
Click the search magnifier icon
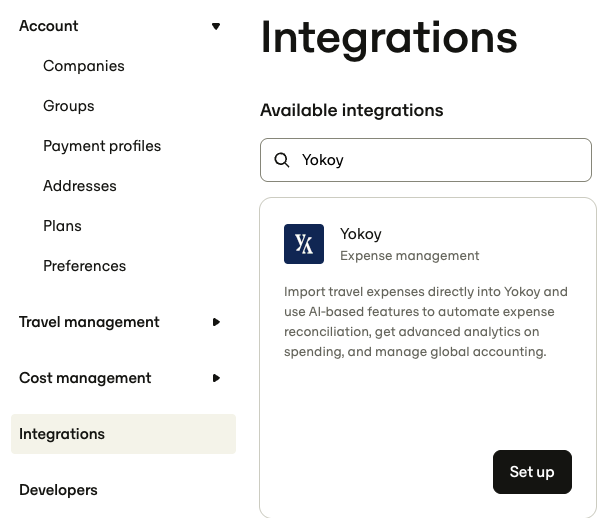pos(282,160)
